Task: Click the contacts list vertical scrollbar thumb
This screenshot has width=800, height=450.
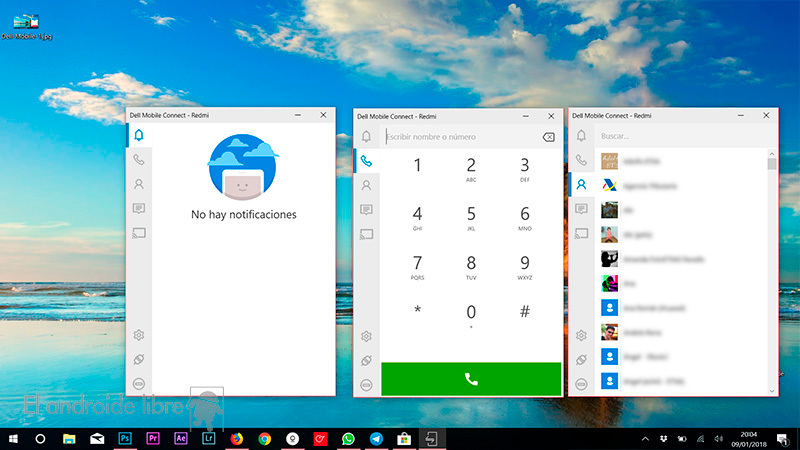Action: point(771,164)
